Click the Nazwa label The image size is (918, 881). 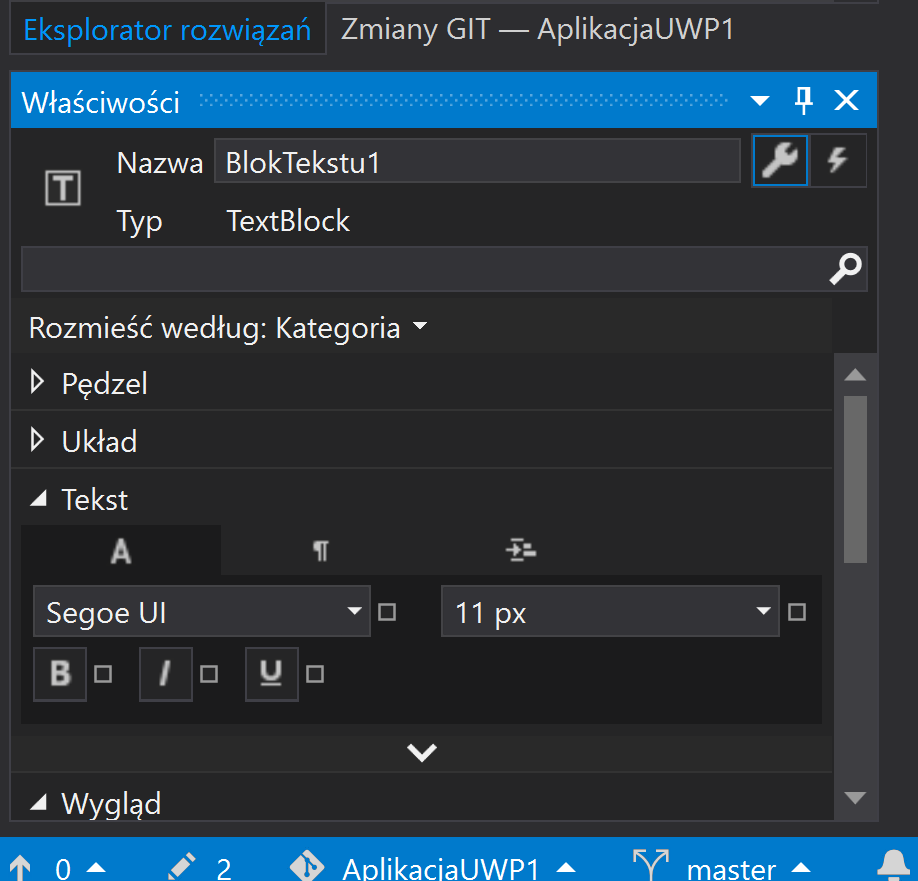[160, 163]
